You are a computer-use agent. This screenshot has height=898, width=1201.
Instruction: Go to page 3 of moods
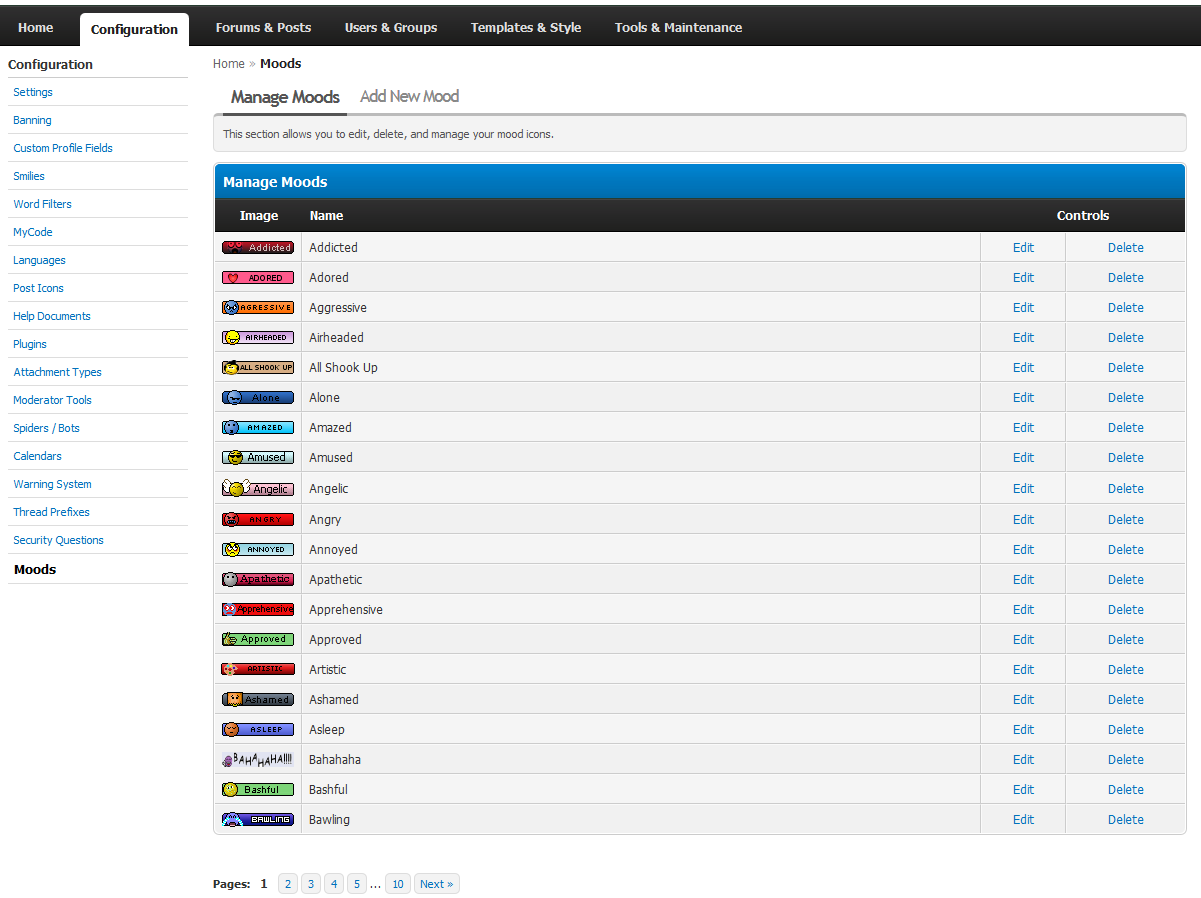coord(311,884)
